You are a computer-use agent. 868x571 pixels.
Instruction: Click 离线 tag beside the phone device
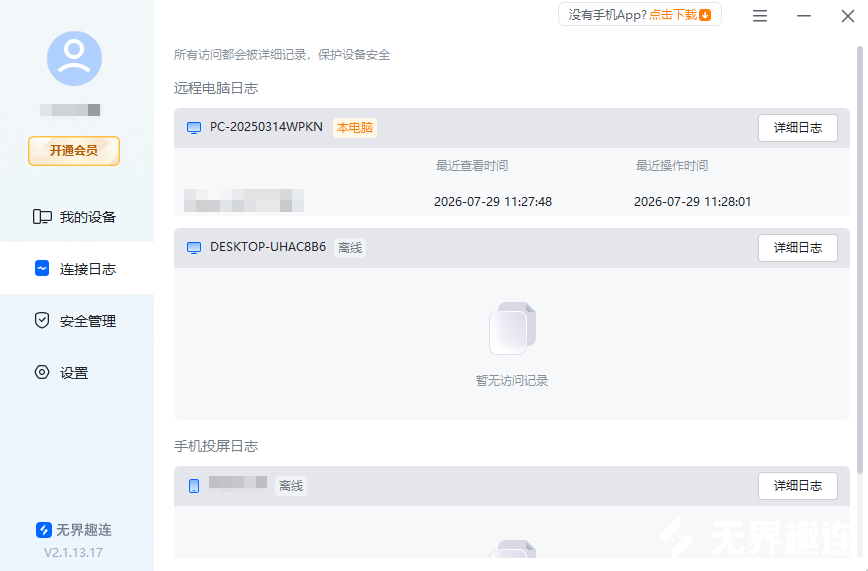click(291, 486)
